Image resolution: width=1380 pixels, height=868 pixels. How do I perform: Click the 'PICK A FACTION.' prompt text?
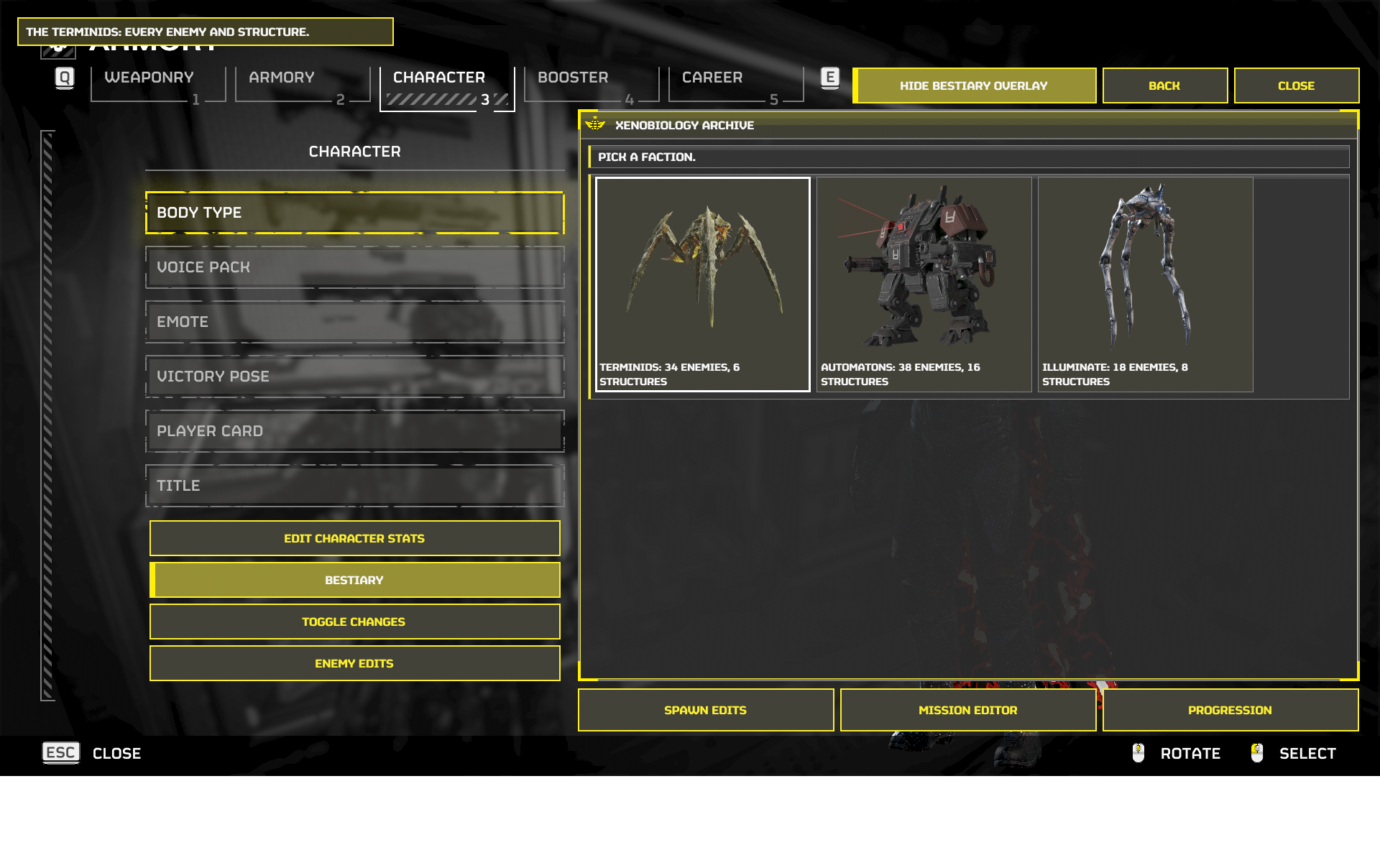pyautogui.click(x=647, y=157)
